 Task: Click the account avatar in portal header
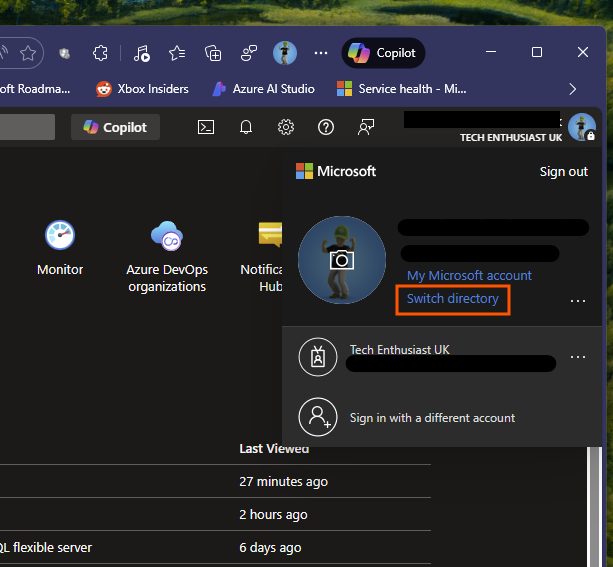(x=582, y=127)
